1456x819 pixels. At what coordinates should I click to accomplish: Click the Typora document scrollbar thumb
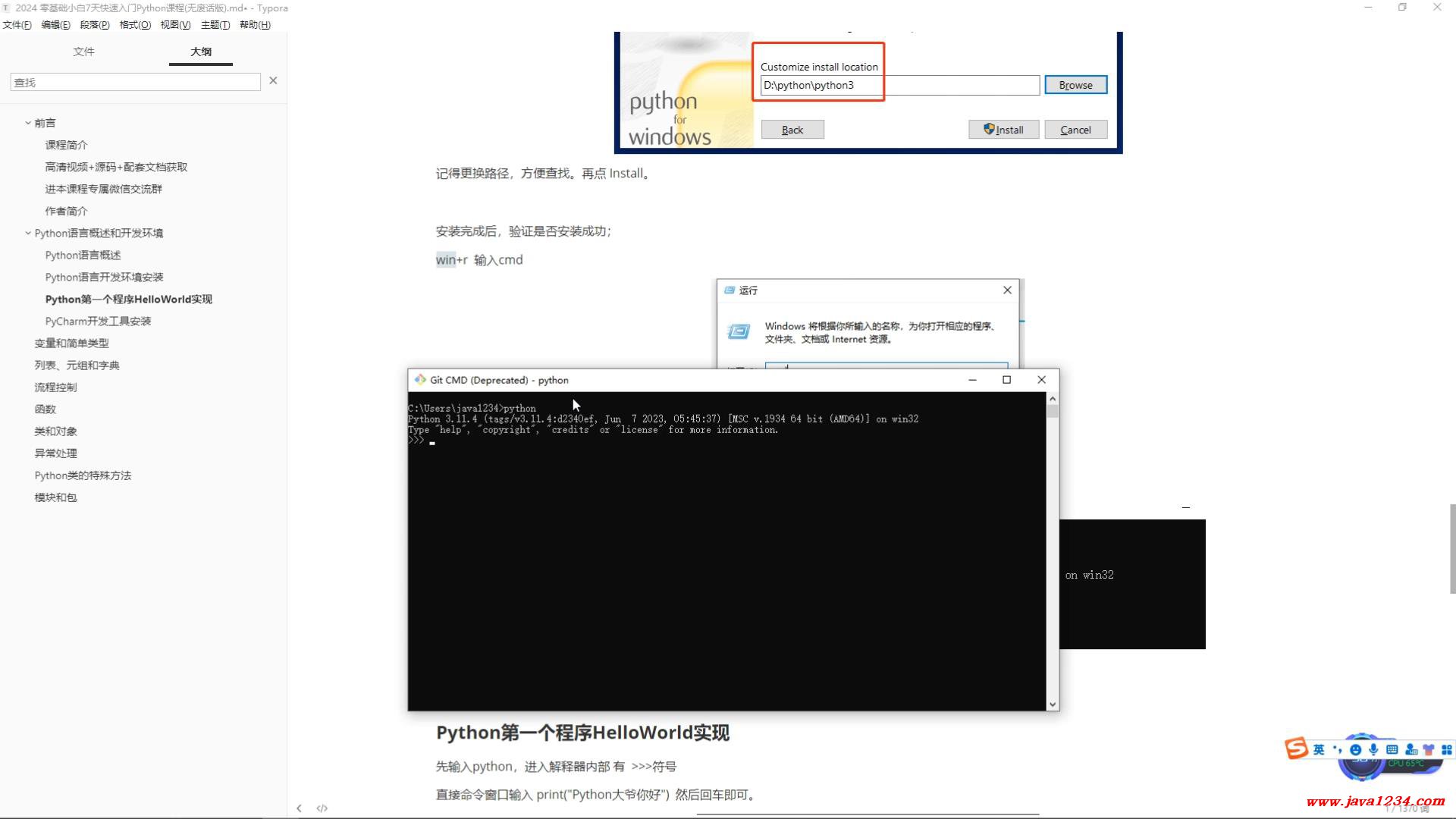click(1452, 548)
